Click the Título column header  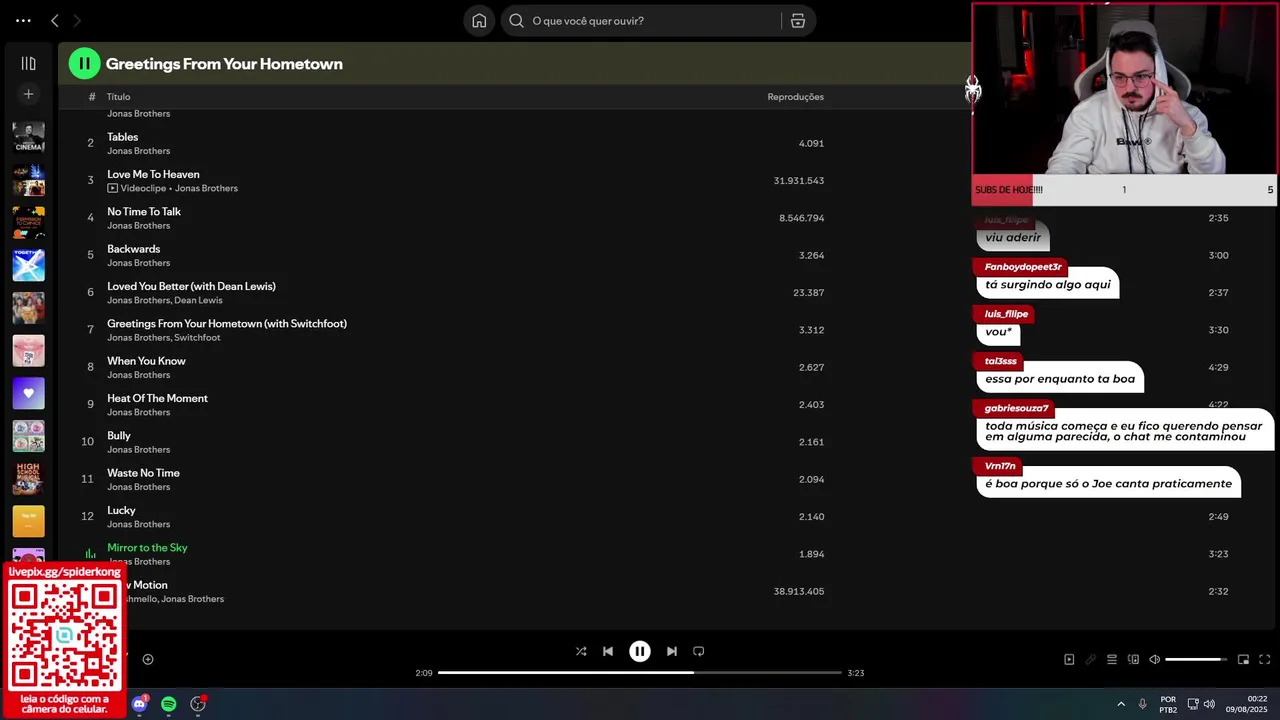coord(118,97)
